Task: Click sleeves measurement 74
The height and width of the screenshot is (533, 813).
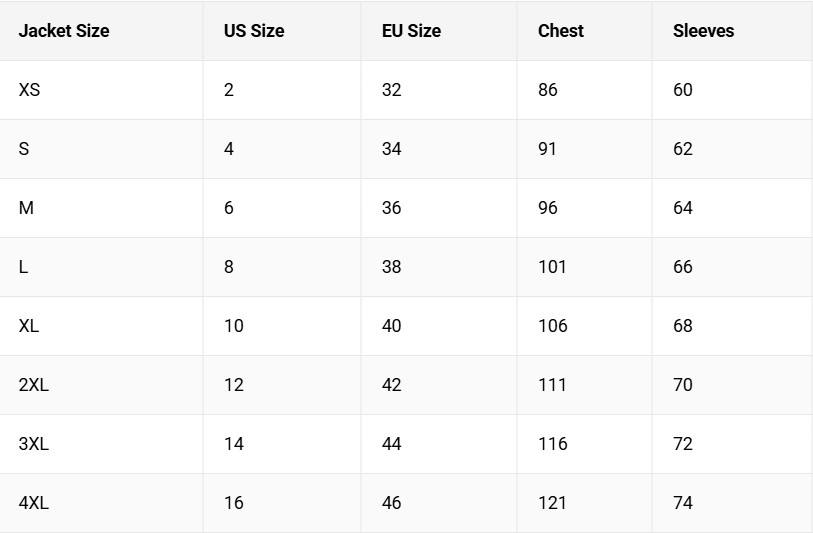Action: 683,503
